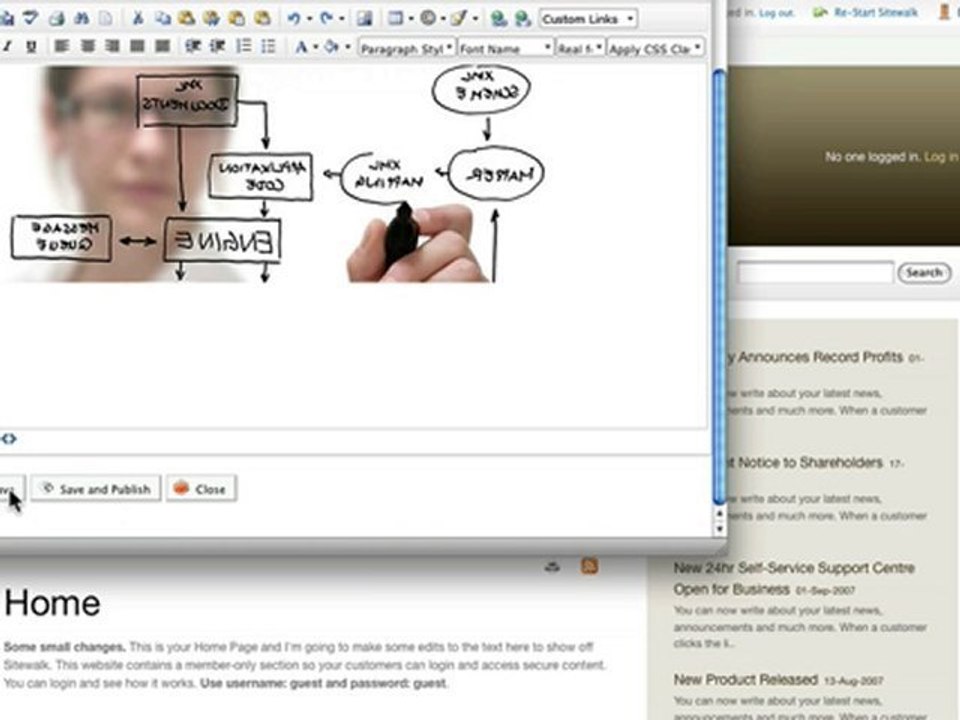Toggle numbered list

(244, 46)
